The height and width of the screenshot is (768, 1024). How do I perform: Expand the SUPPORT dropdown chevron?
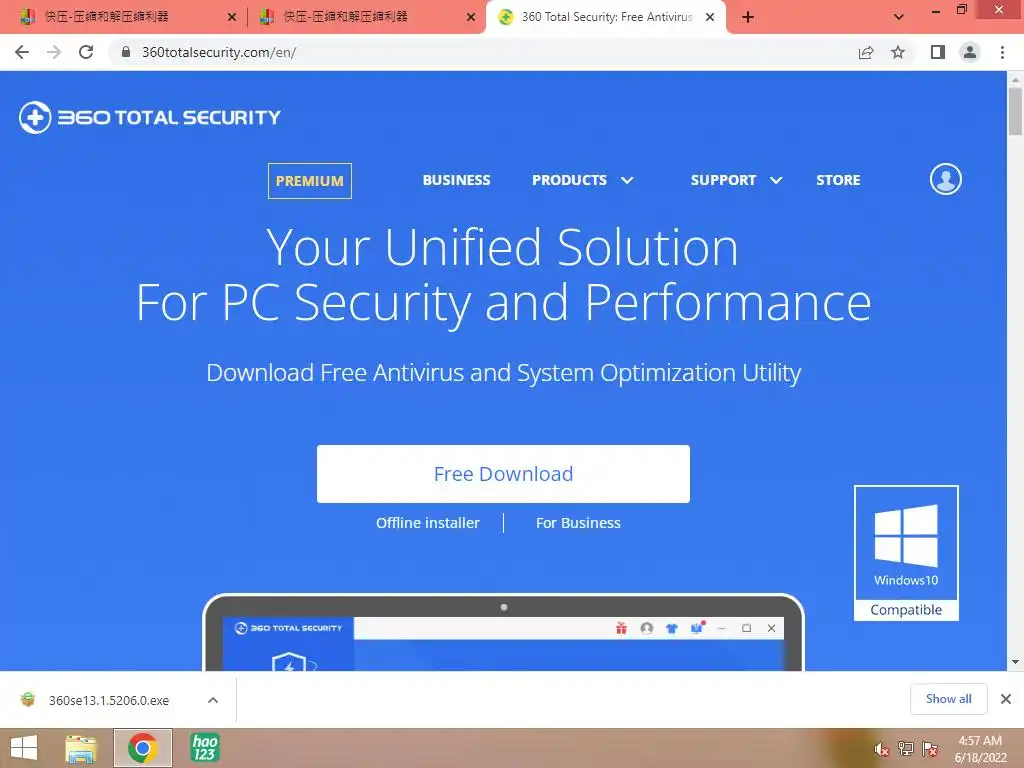coord(776,180)
